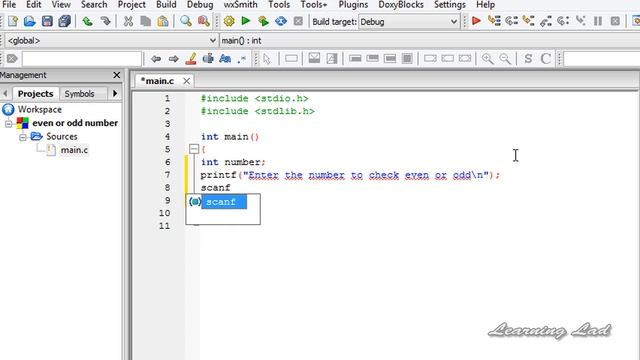Open Find with the magnifier icon

tap(186, 21)
